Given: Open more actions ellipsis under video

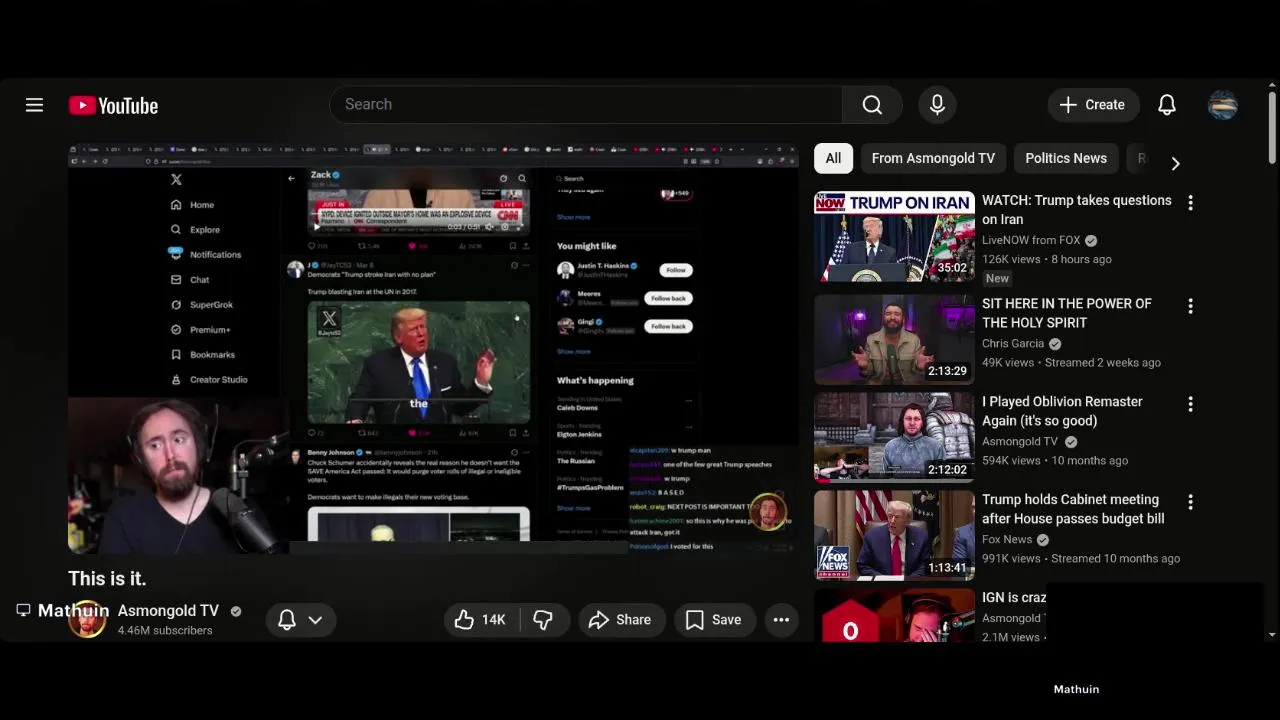Looking at the screenshot, I should [x=781, y=620].
